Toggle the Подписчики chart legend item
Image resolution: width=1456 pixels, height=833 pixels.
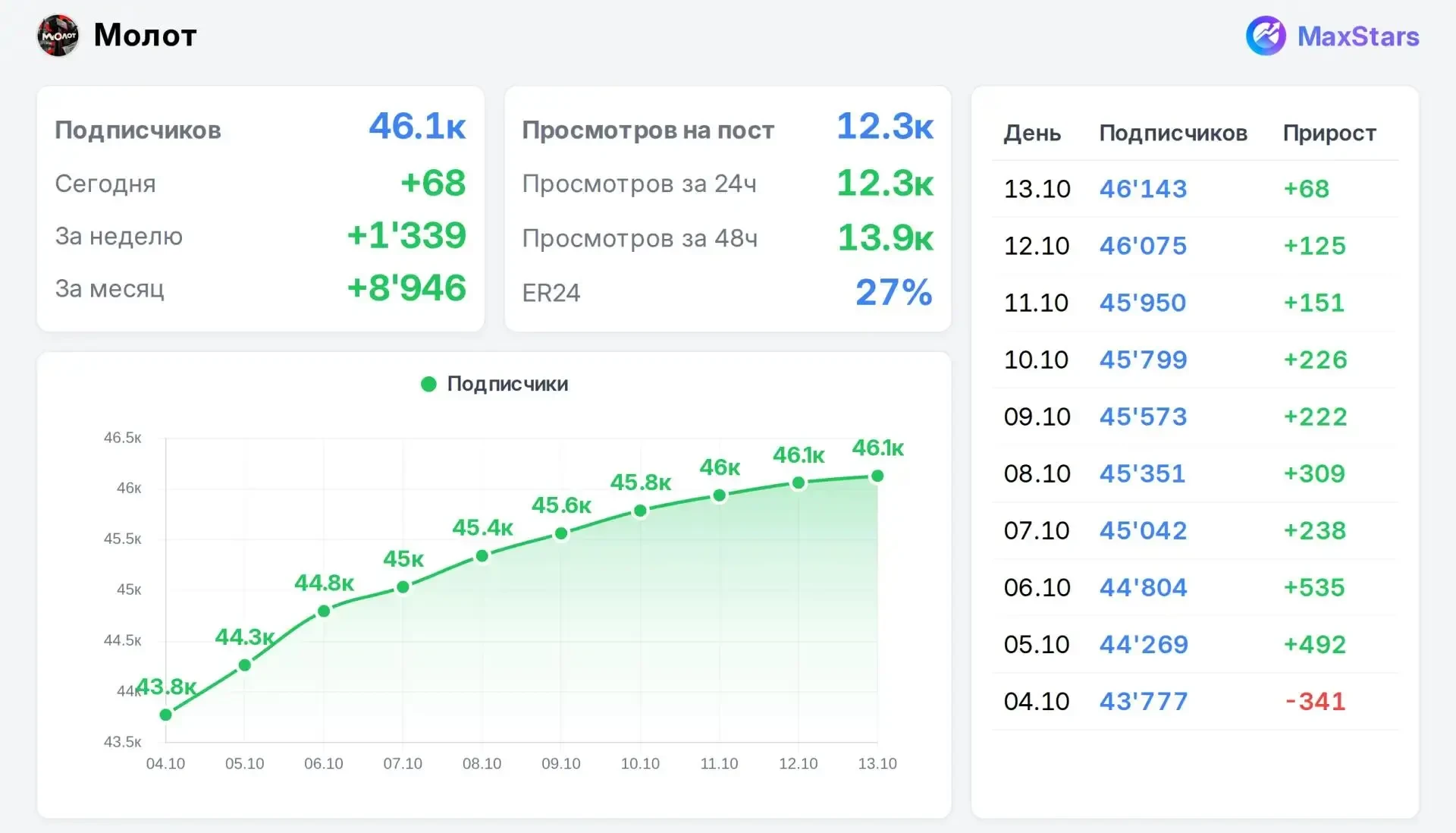[494, 384]
